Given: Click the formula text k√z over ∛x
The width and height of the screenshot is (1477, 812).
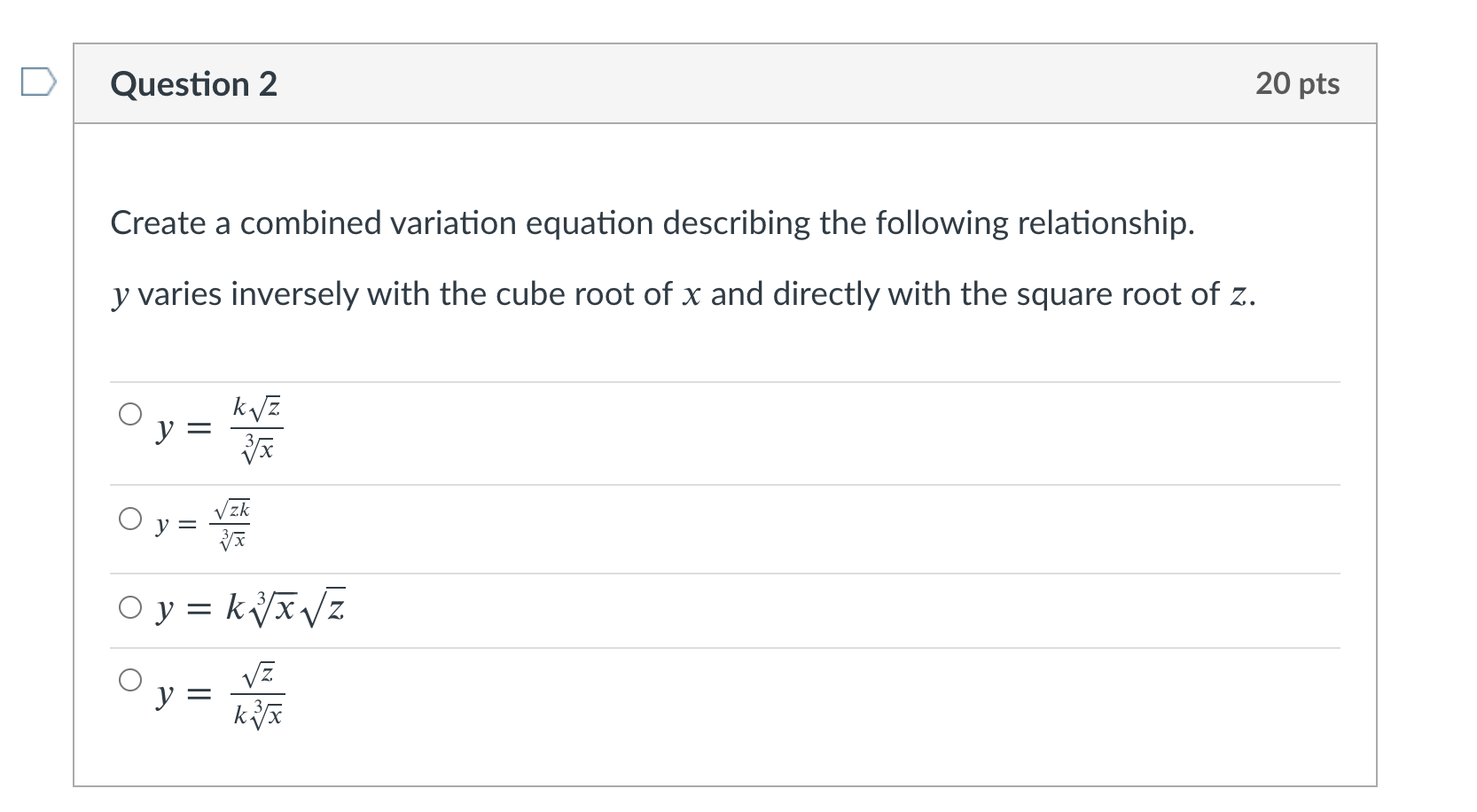Looking at the screenshot, I should pyautogui.click(x=257, y=430).
